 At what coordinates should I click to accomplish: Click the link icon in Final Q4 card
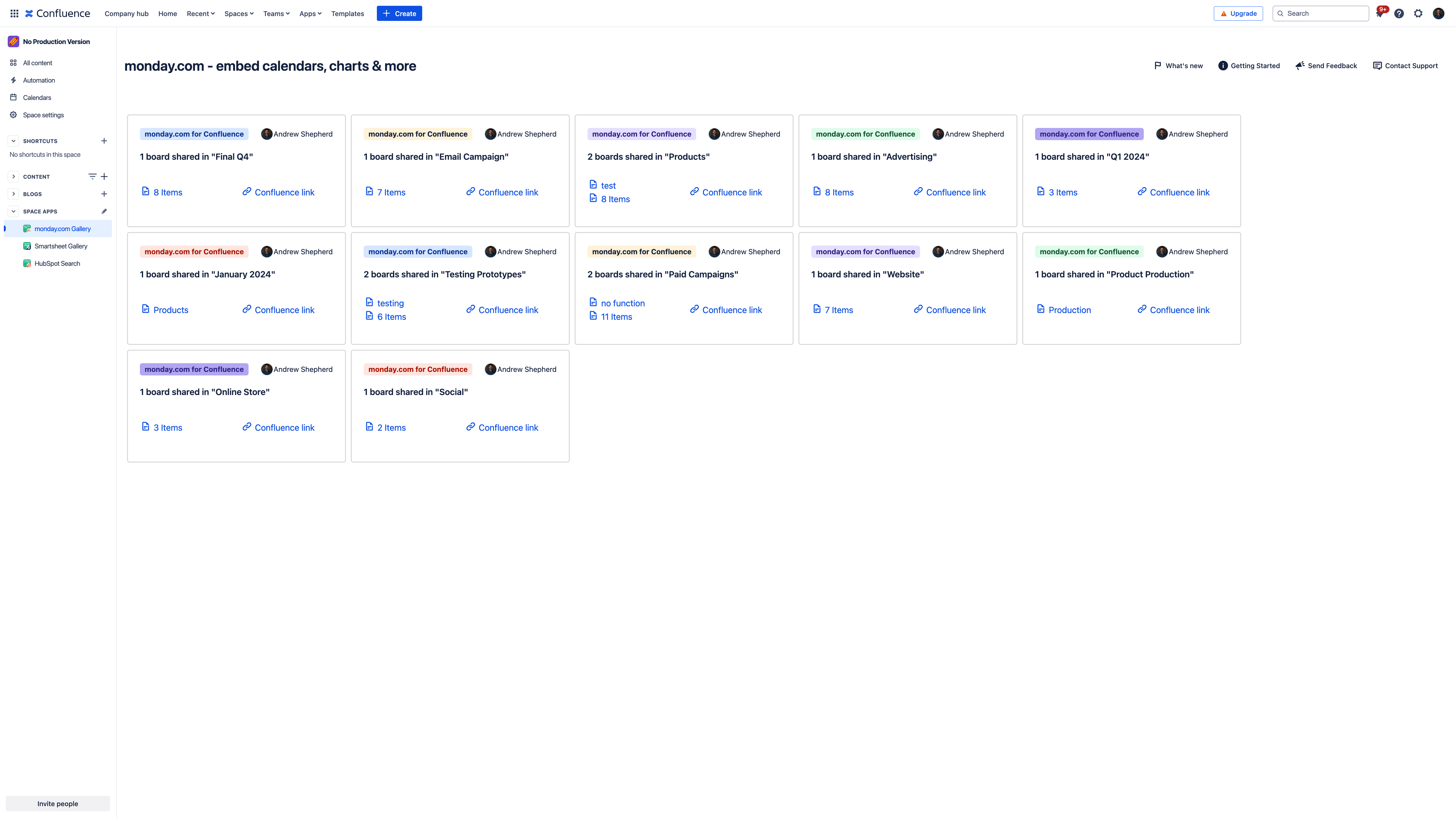point(247,192)
